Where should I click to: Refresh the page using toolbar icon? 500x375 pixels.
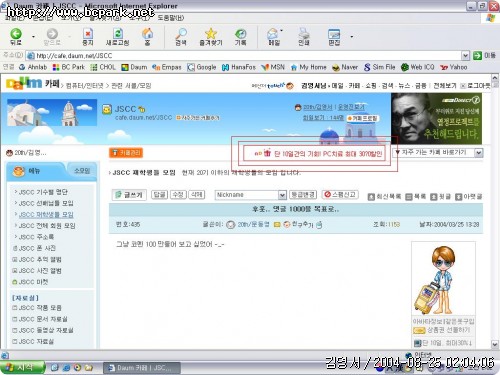coord(117,37)
